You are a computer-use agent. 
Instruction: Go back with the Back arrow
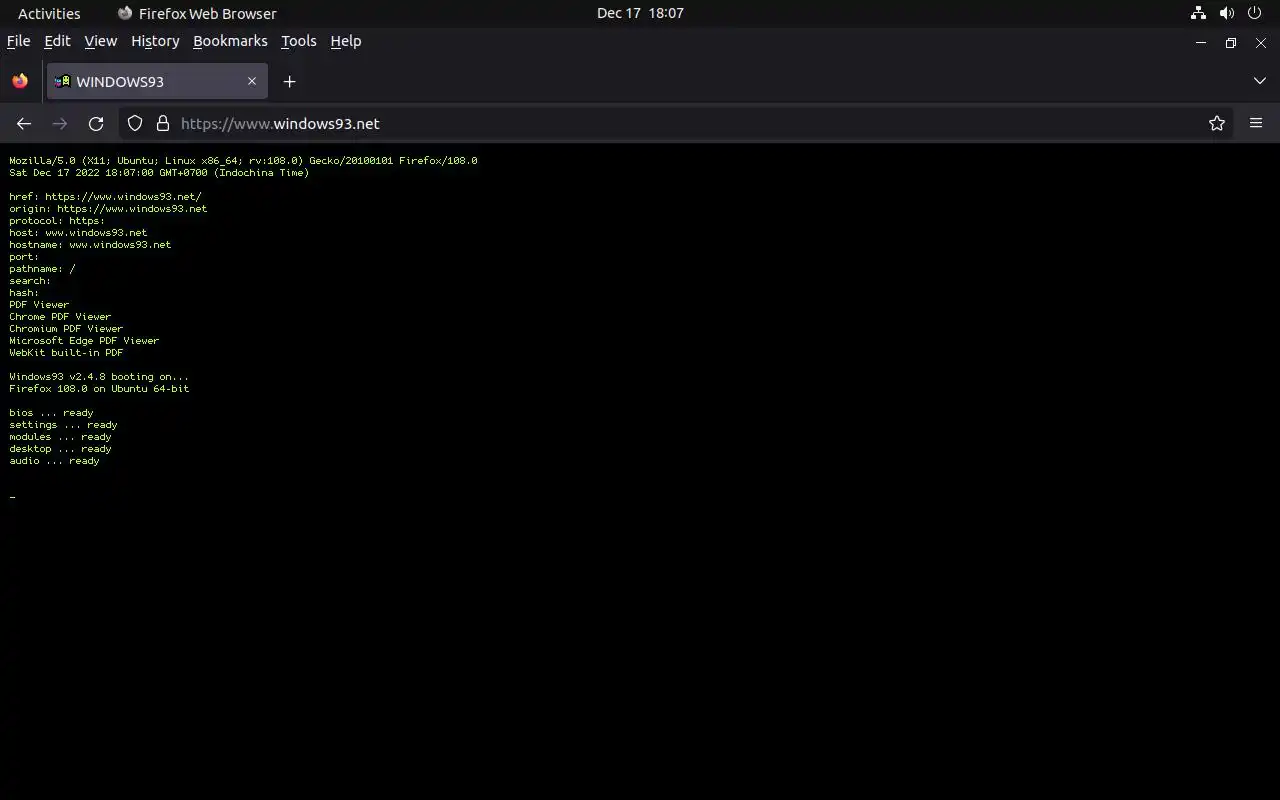coord(24,124)
